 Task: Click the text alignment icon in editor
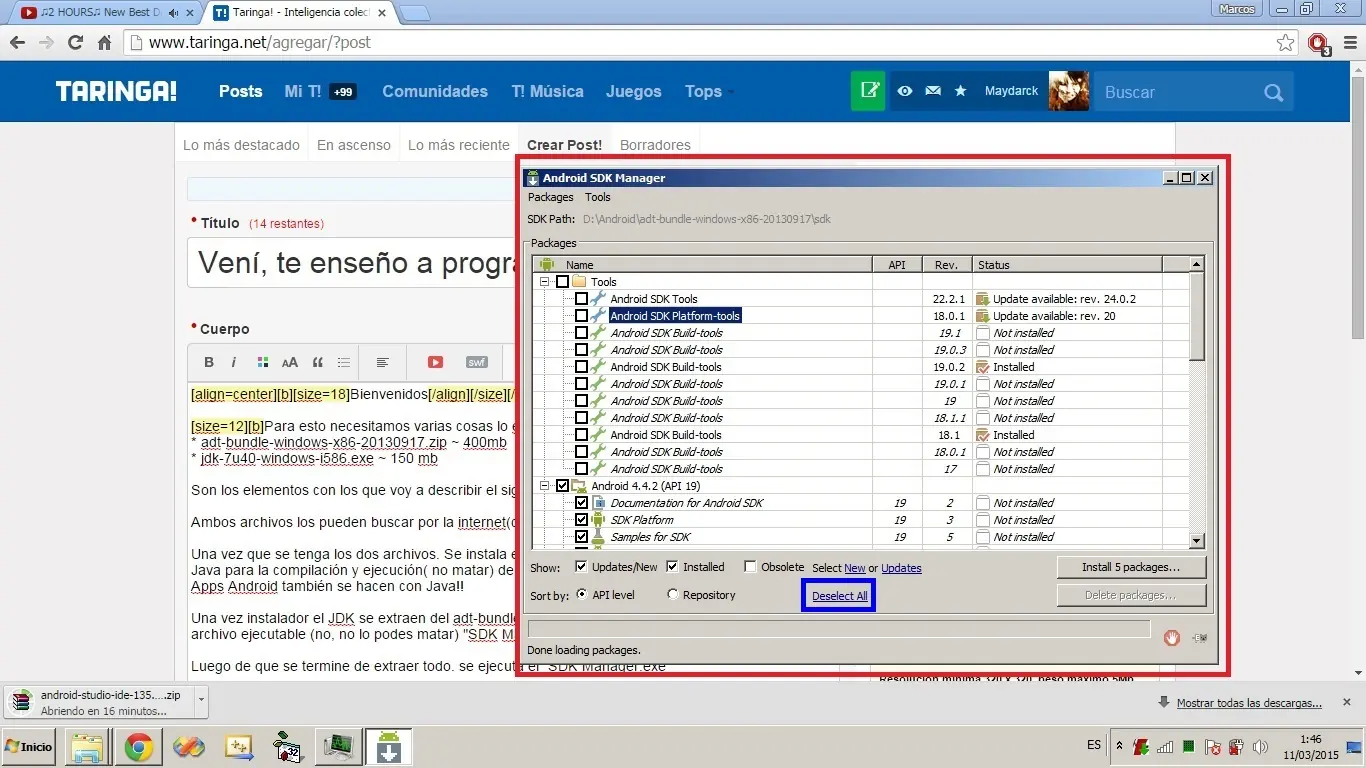tap(382, 362)
